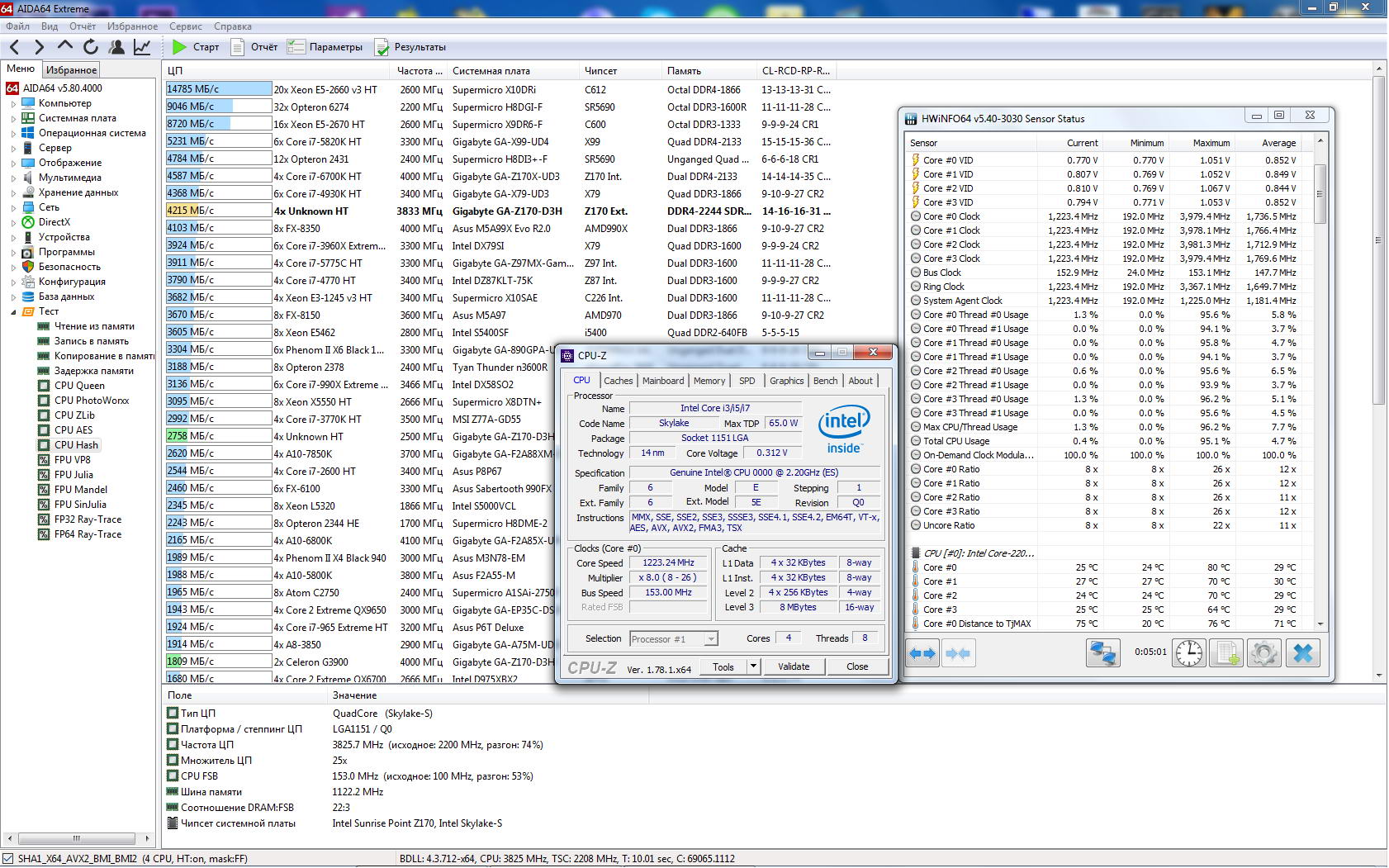This screenshot has width=1389, height=868.
Task: Expand all sensors with HWiNFO double blue arrows
Action: pos(922,653)
